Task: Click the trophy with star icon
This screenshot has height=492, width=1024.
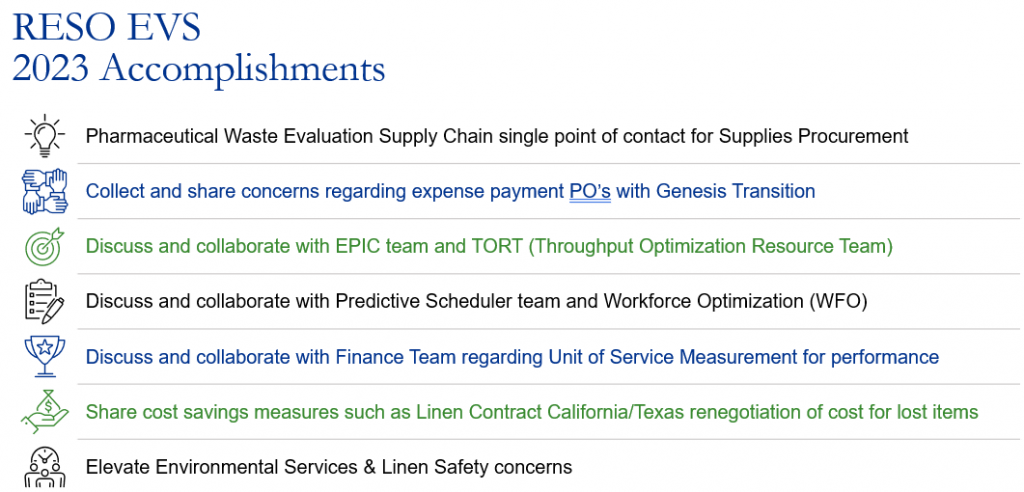Action: pos(45,356)
